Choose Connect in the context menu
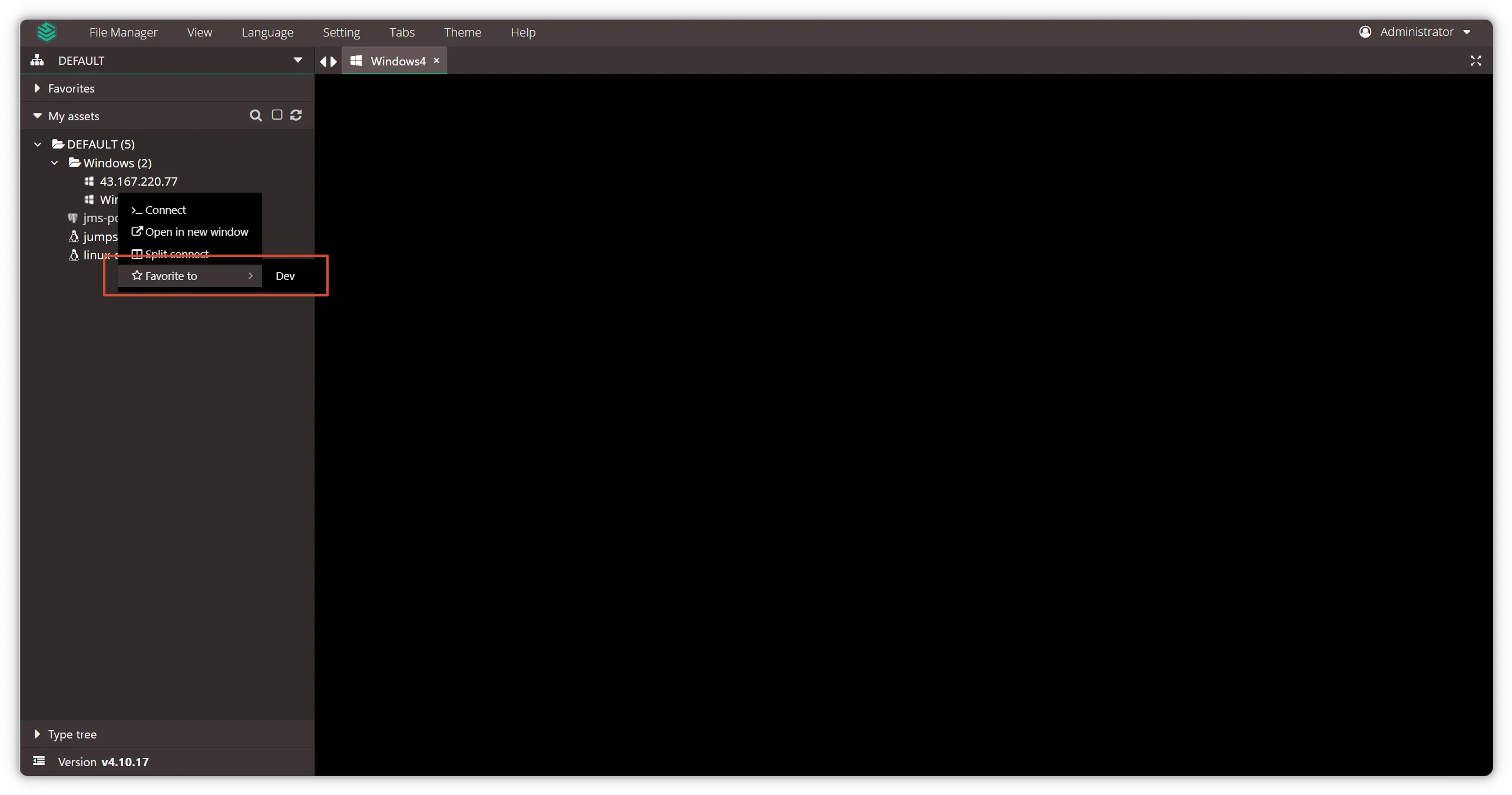The width and height of the screenshot is (1512, 795). coord(190,210)
